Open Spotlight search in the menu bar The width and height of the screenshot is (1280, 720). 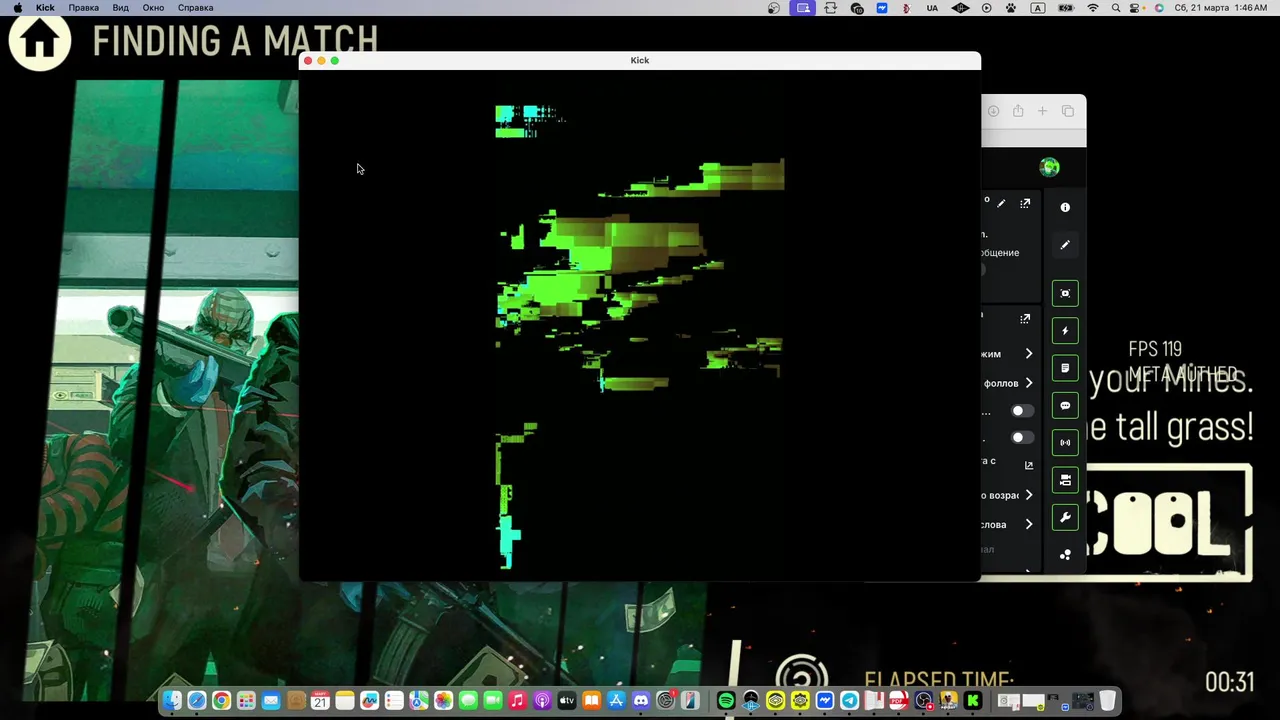pyautogui.click(x=1116, y=8)
